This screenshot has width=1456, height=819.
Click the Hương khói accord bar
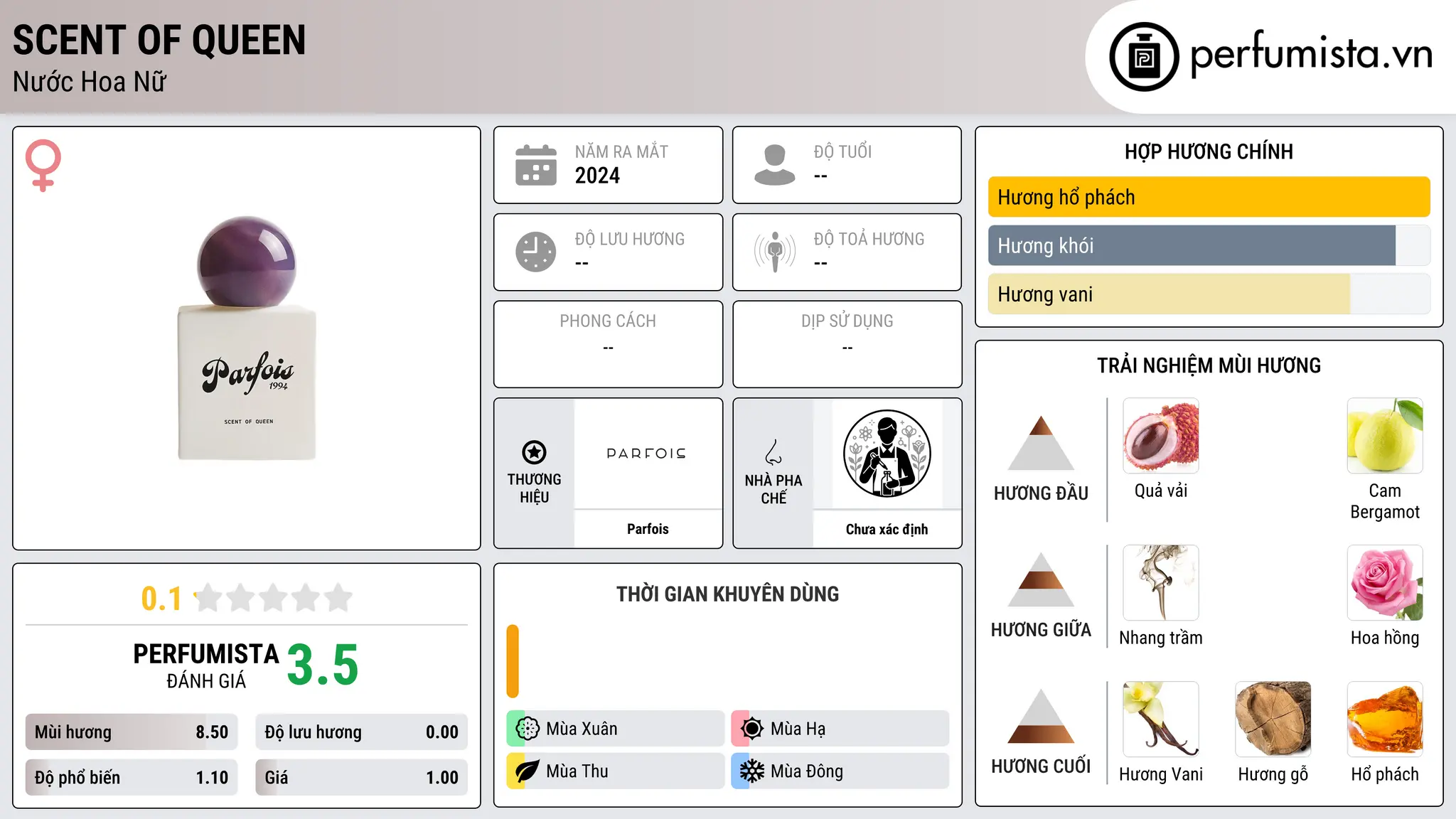(x=1209, y=245)
